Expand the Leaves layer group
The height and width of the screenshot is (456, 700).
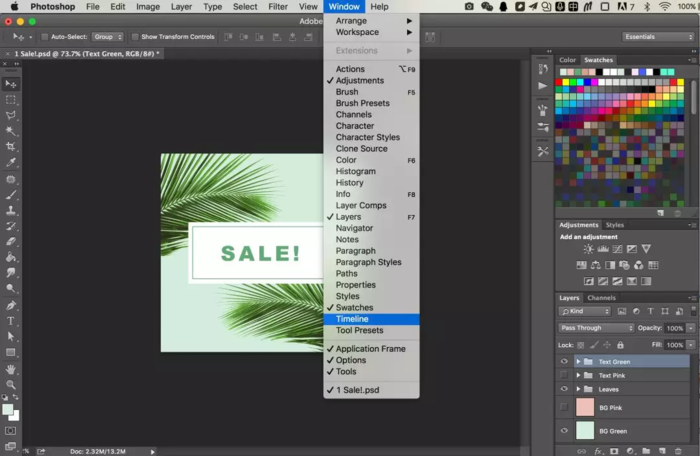[578, 389]
